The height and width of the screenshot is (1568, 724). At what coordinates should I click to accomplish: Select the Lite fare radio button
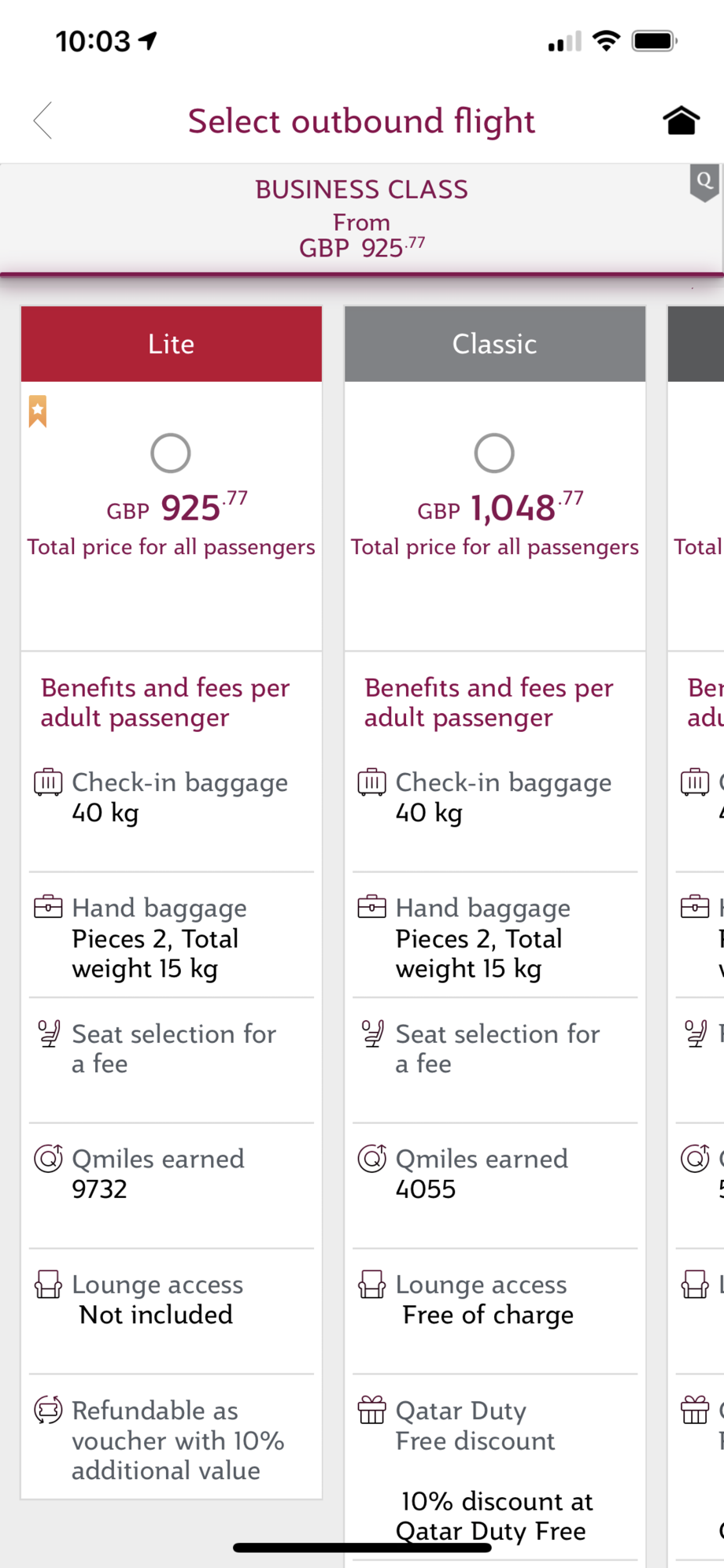pyautogui.click(x=171, y=453)
